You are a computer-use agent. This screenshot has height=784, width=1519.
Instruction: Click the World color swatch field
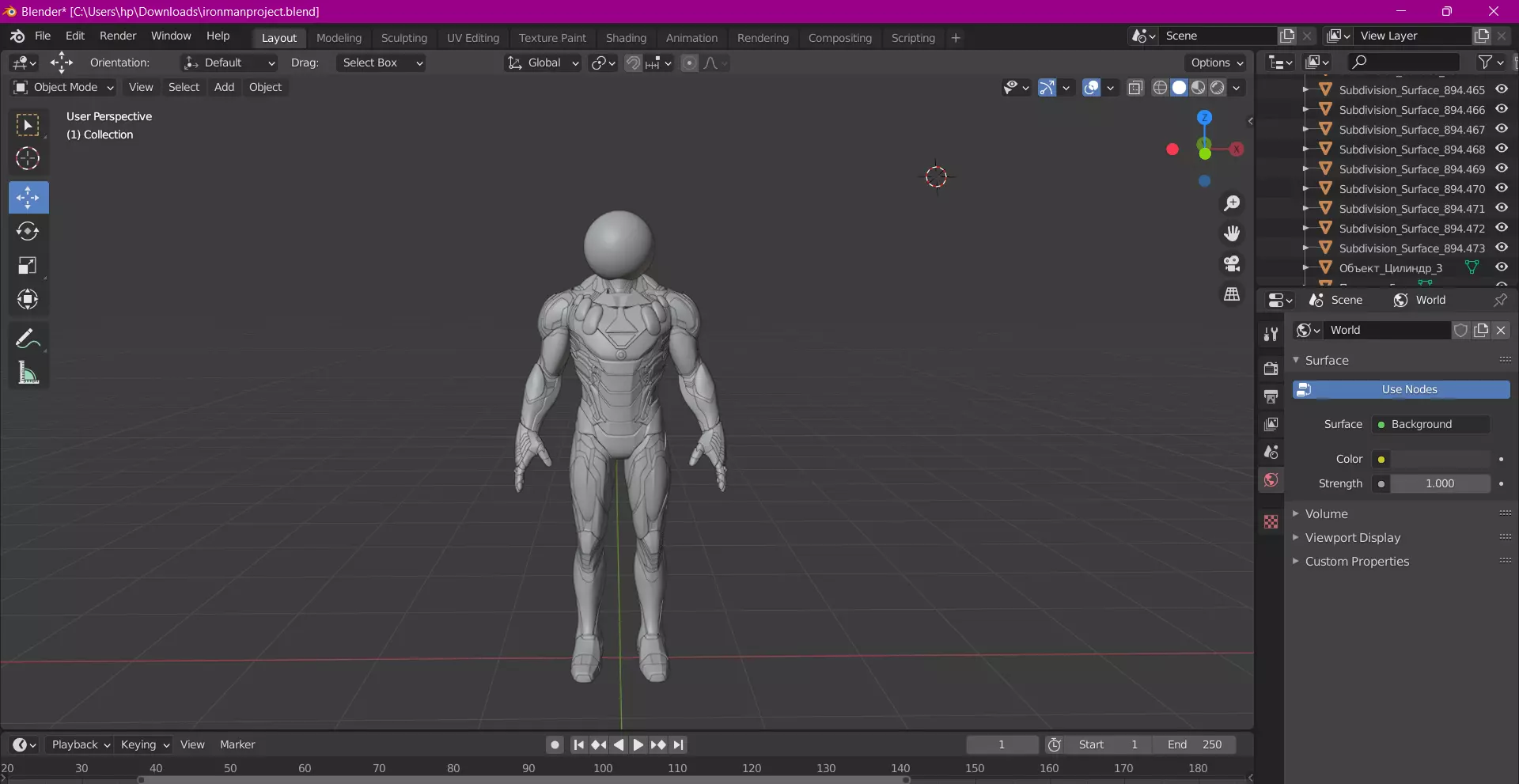click(x=1441, y=460)
